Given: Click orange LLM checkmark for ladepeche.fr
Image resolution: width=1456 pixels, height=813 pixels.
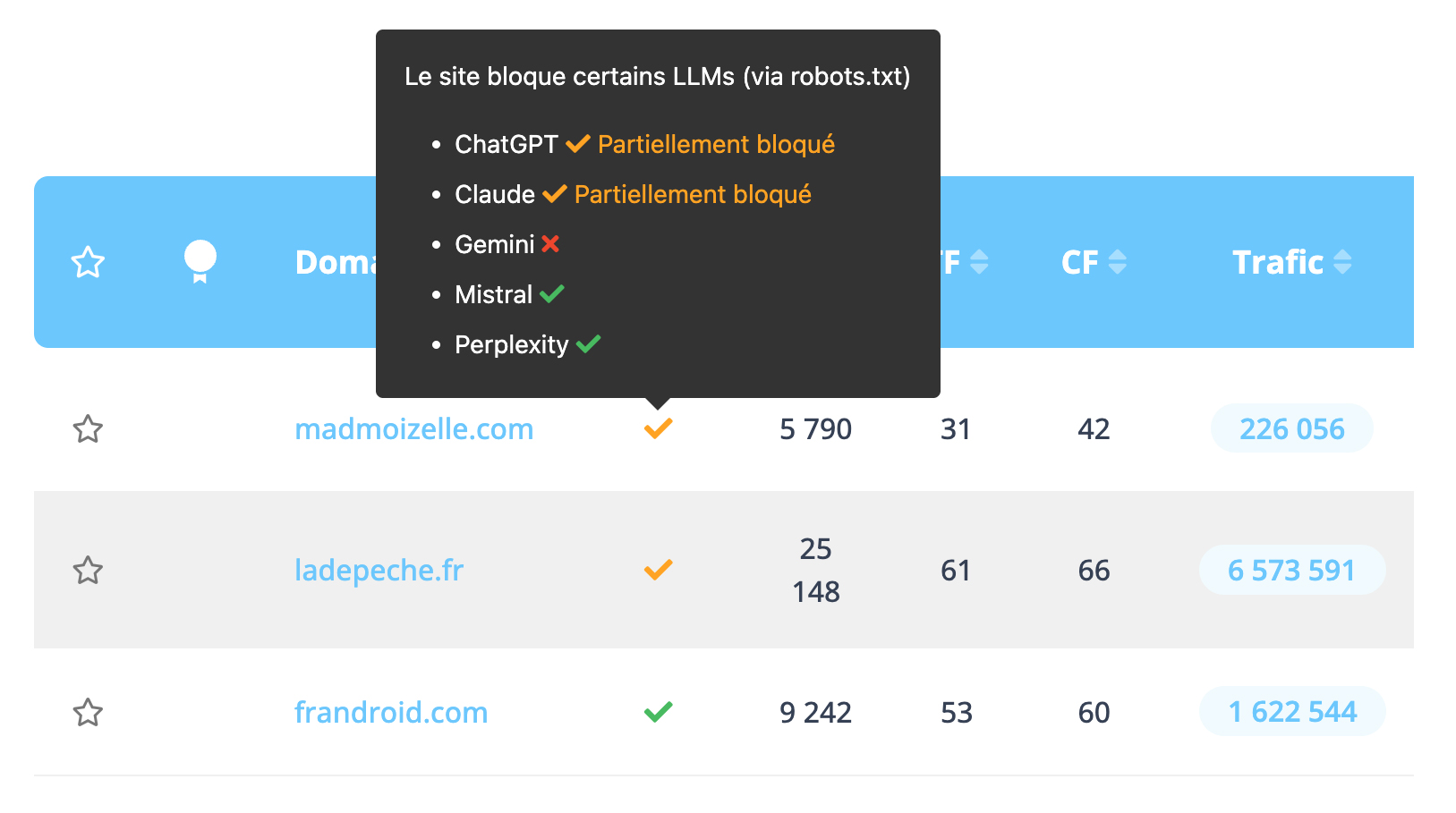Looking at the screenshot, I should pos(658,571).
